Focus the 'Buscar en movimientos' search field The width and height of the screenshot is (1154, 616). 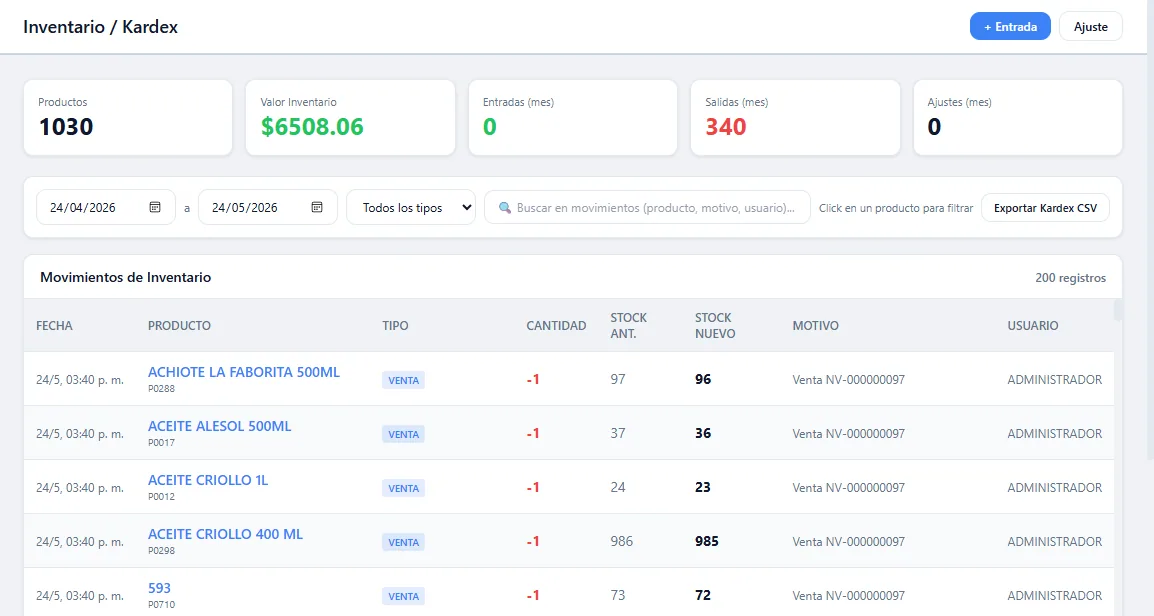647,208
